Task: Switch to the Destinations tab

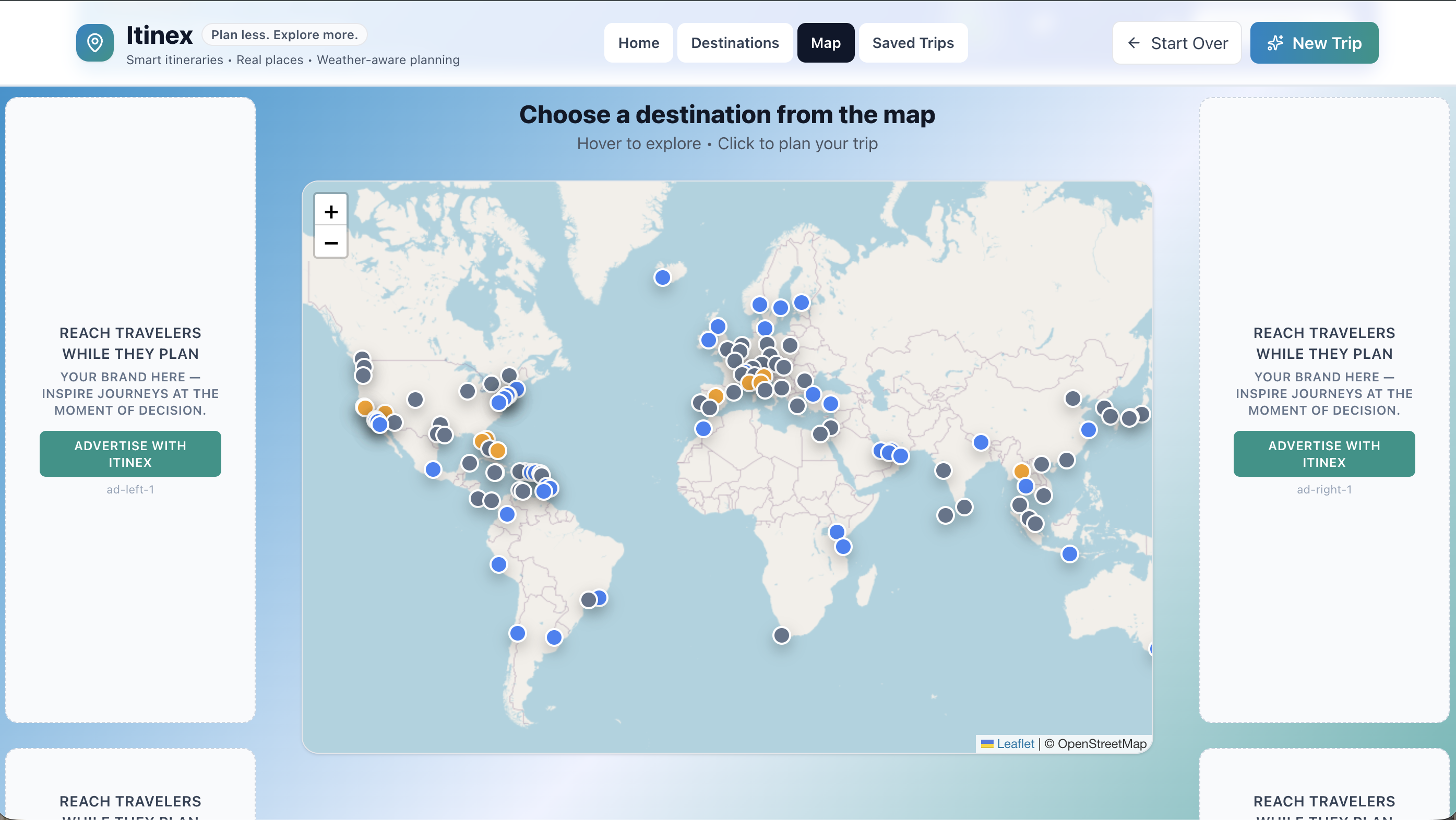Action: [x=734, y=43]
